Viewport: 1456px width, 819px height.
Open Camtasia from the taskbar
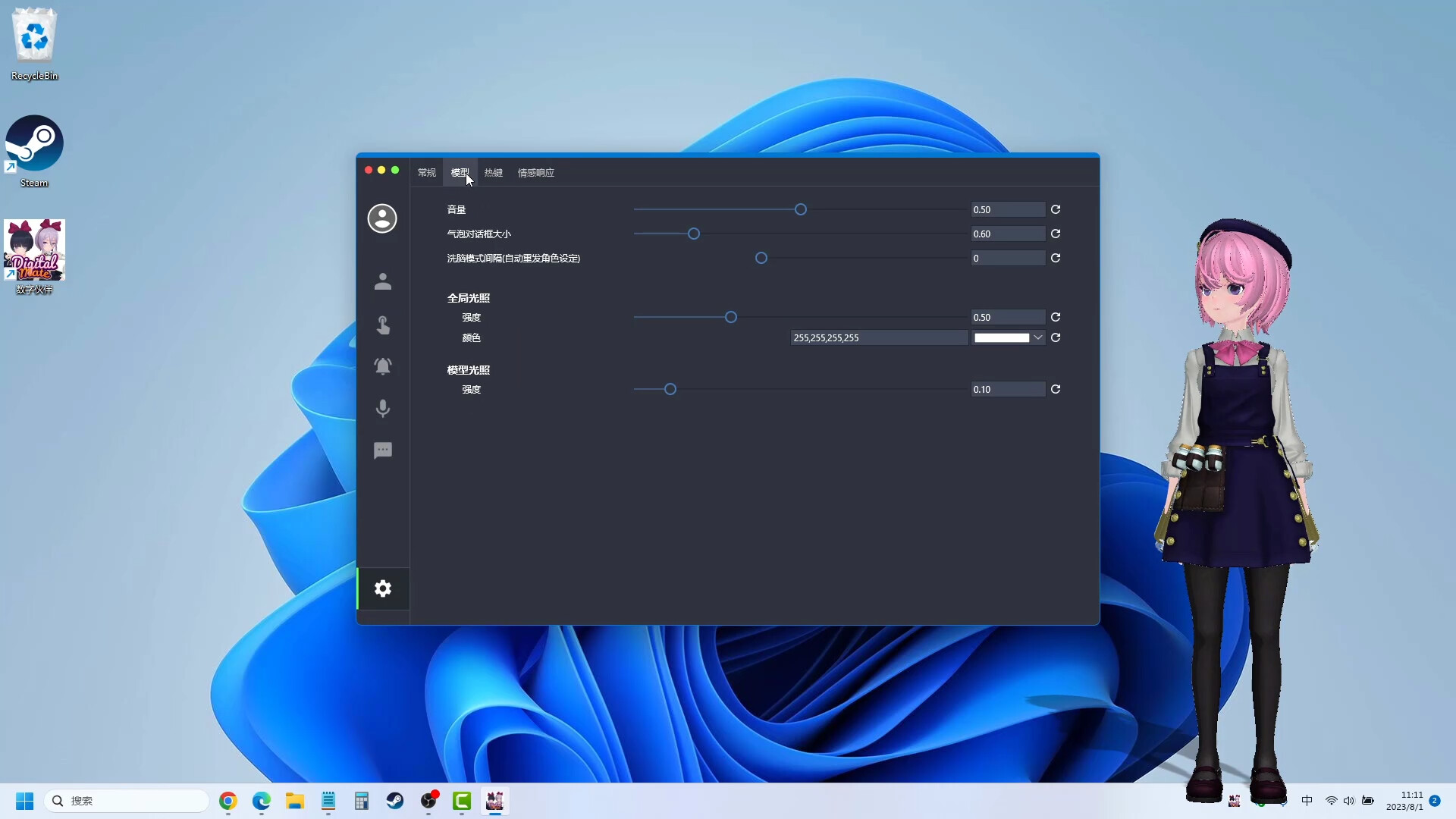463,802
